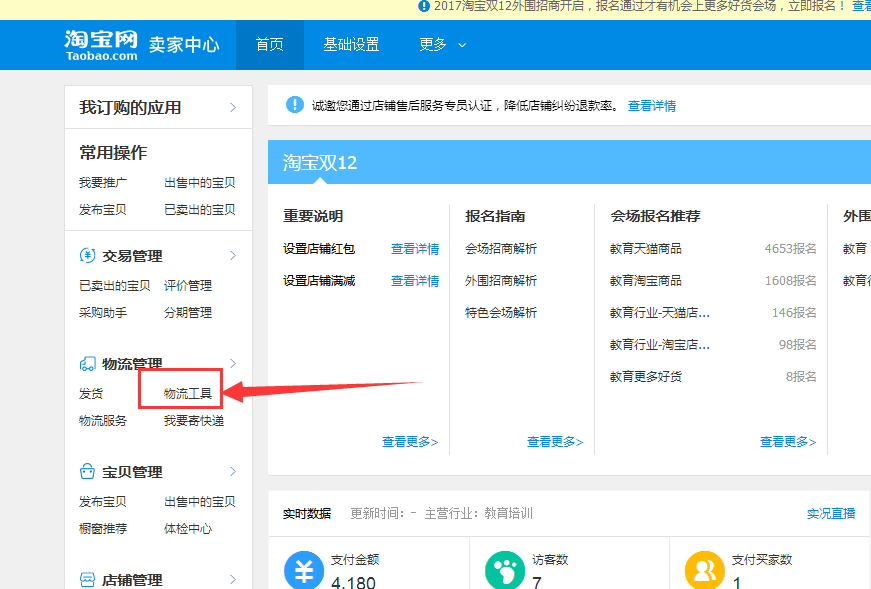Open 出售中的宝贝 under 常用操作
Viewport: 871px width, 589px height.
click(x=199, y=183)
